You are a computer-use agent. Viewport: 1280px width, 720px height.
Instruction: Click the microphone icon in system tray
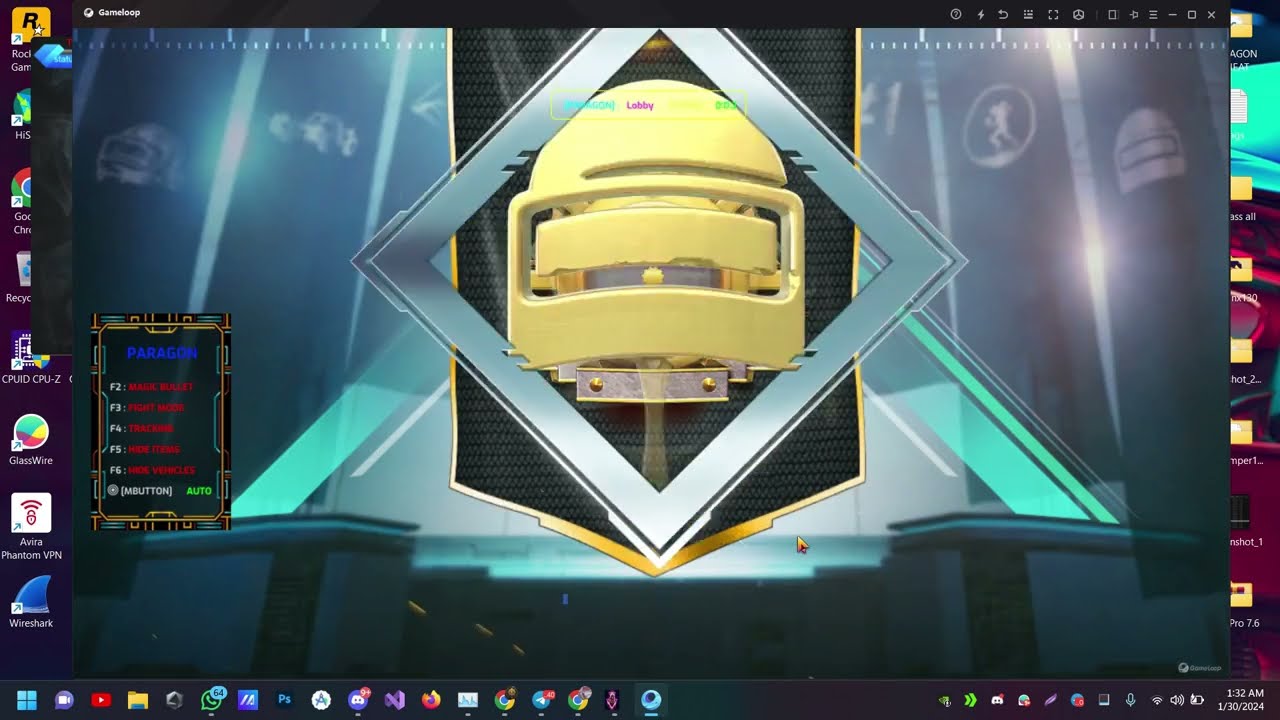(1131, 700)
